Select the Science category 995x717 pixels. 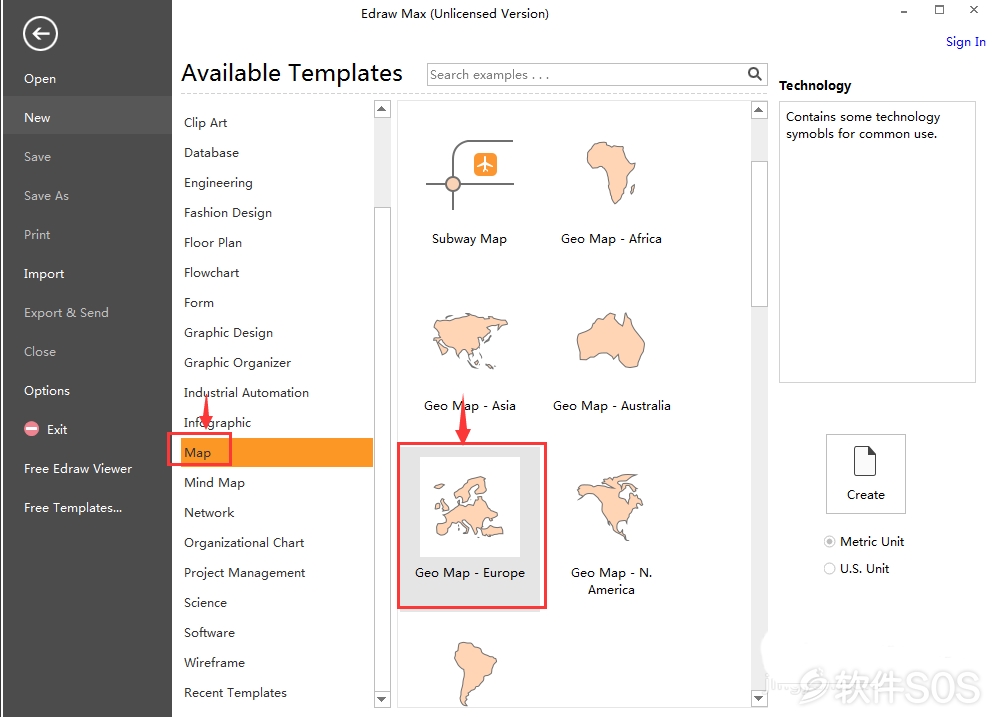pyautogui.click(x=205, y=602)
